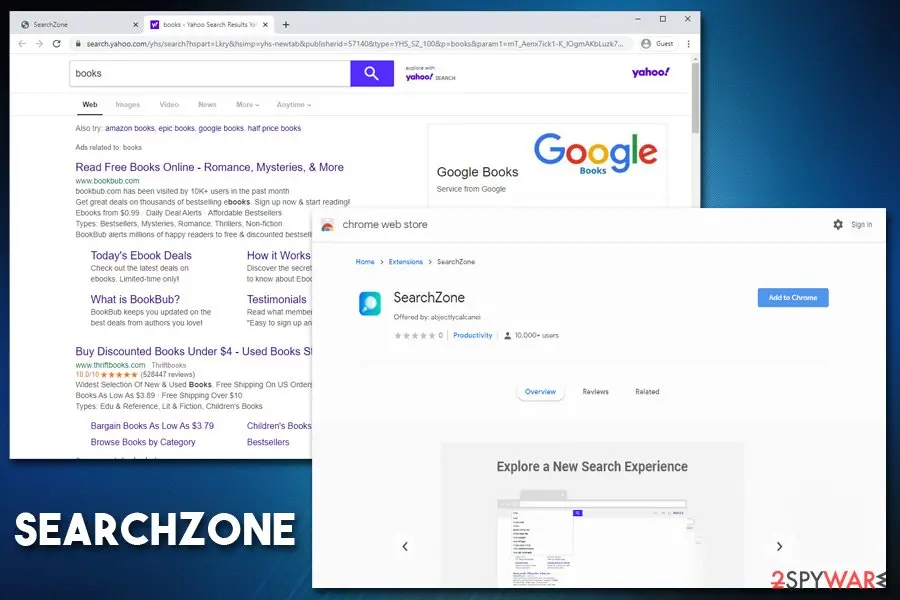Open the Chrome three-dot menu
Screen dimensions: 900x600
[x=688, y=44]
